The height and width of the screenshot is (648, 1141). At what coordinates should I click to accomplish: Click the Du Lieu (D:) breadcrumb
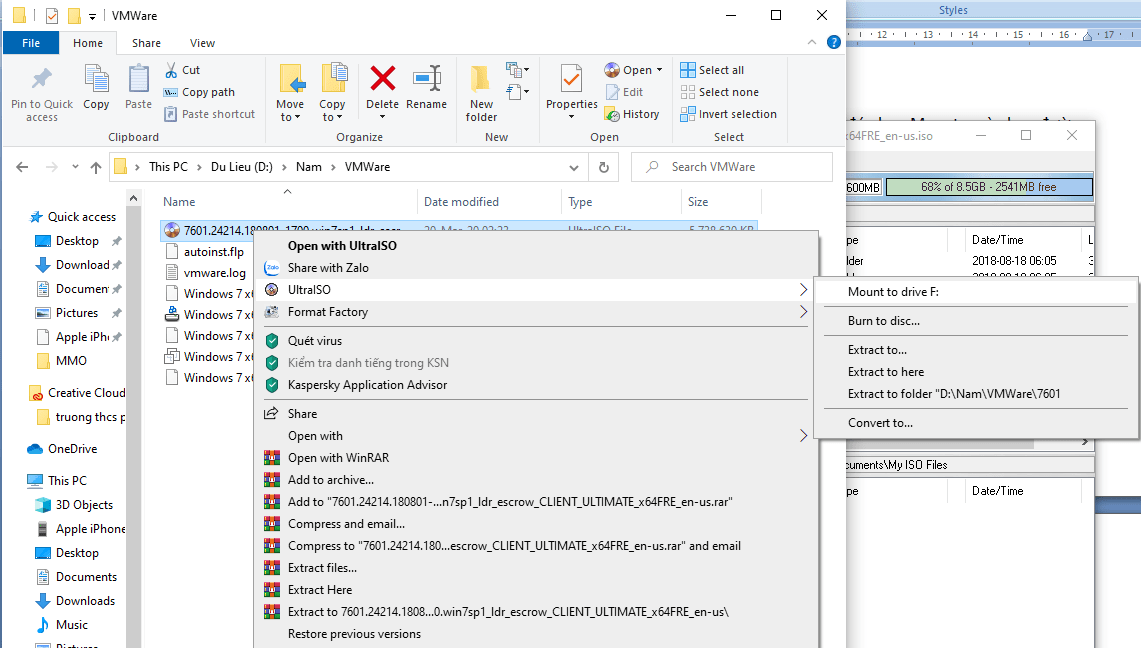tap(242, 167)
